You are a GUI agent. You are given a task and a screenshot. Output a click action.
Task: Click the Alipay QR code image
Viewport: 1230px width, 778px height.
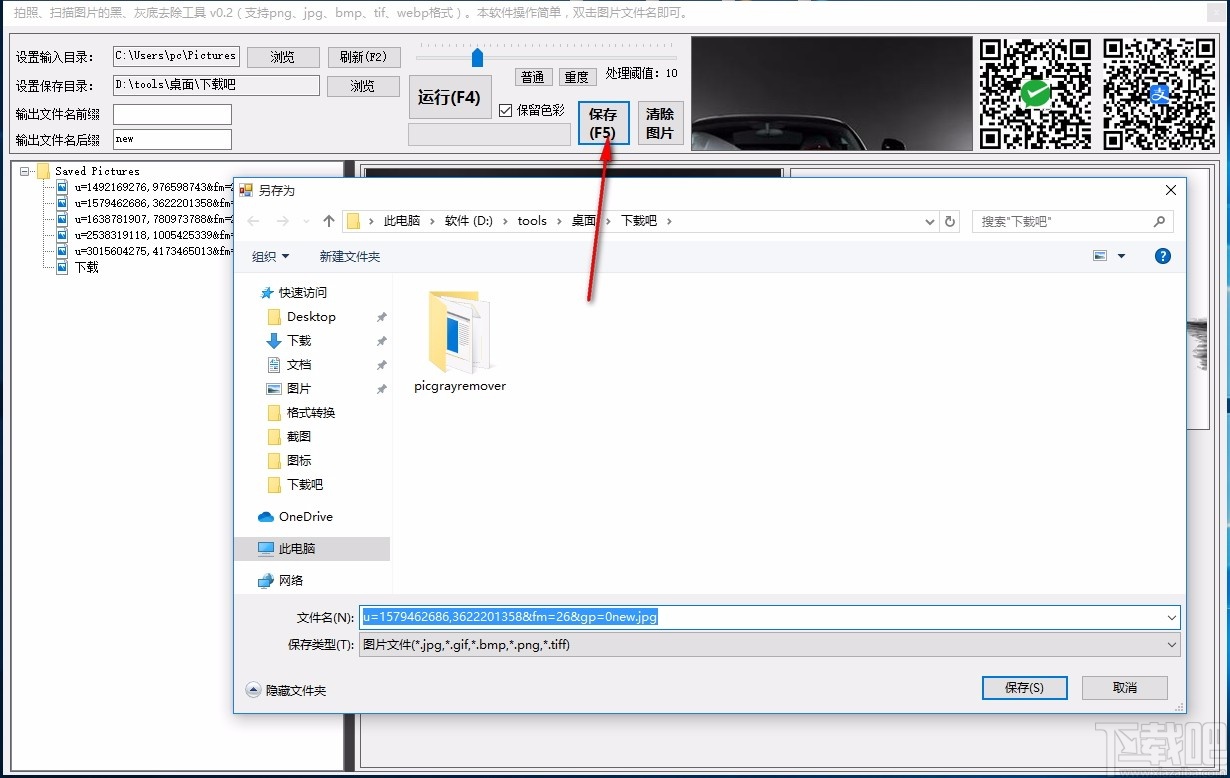click(1159, 94)
